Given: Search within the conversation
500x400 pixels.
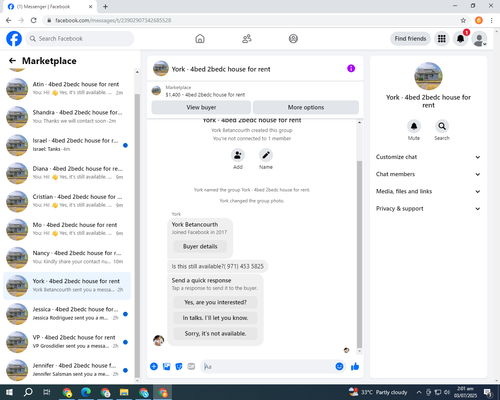Looking at the screenshot, I should [x=442, y=126].
